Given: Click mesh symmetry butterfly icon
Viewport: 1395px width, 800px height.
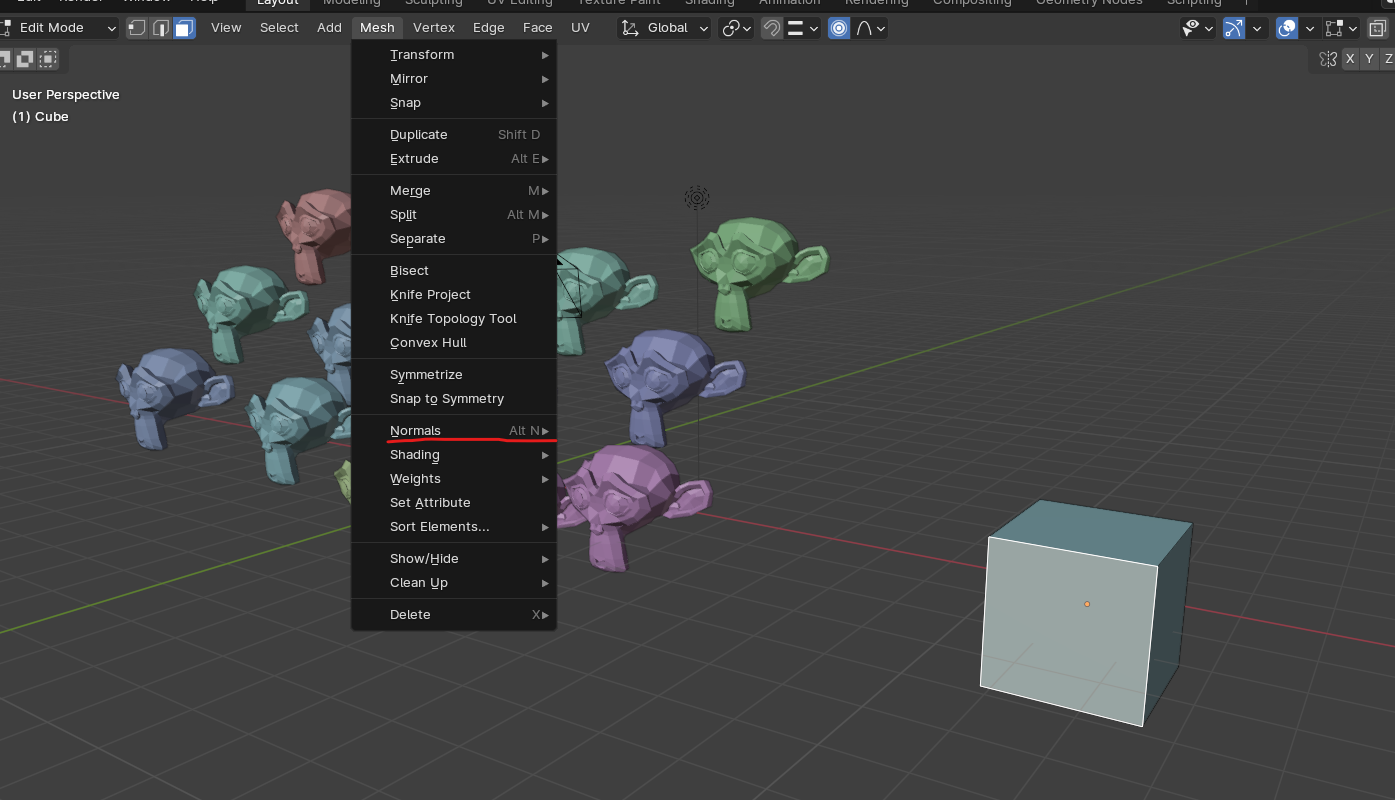Looking at the screenshot, I should tap(1327, 59).
